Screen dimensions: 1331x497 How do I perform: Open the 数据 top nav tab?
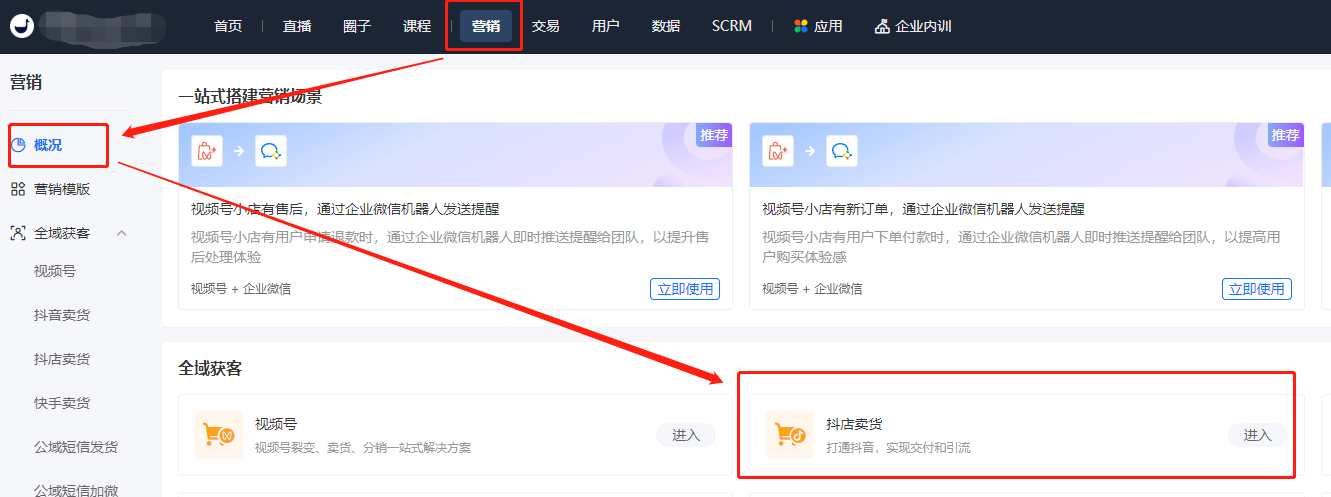click(x=666, y=26)
